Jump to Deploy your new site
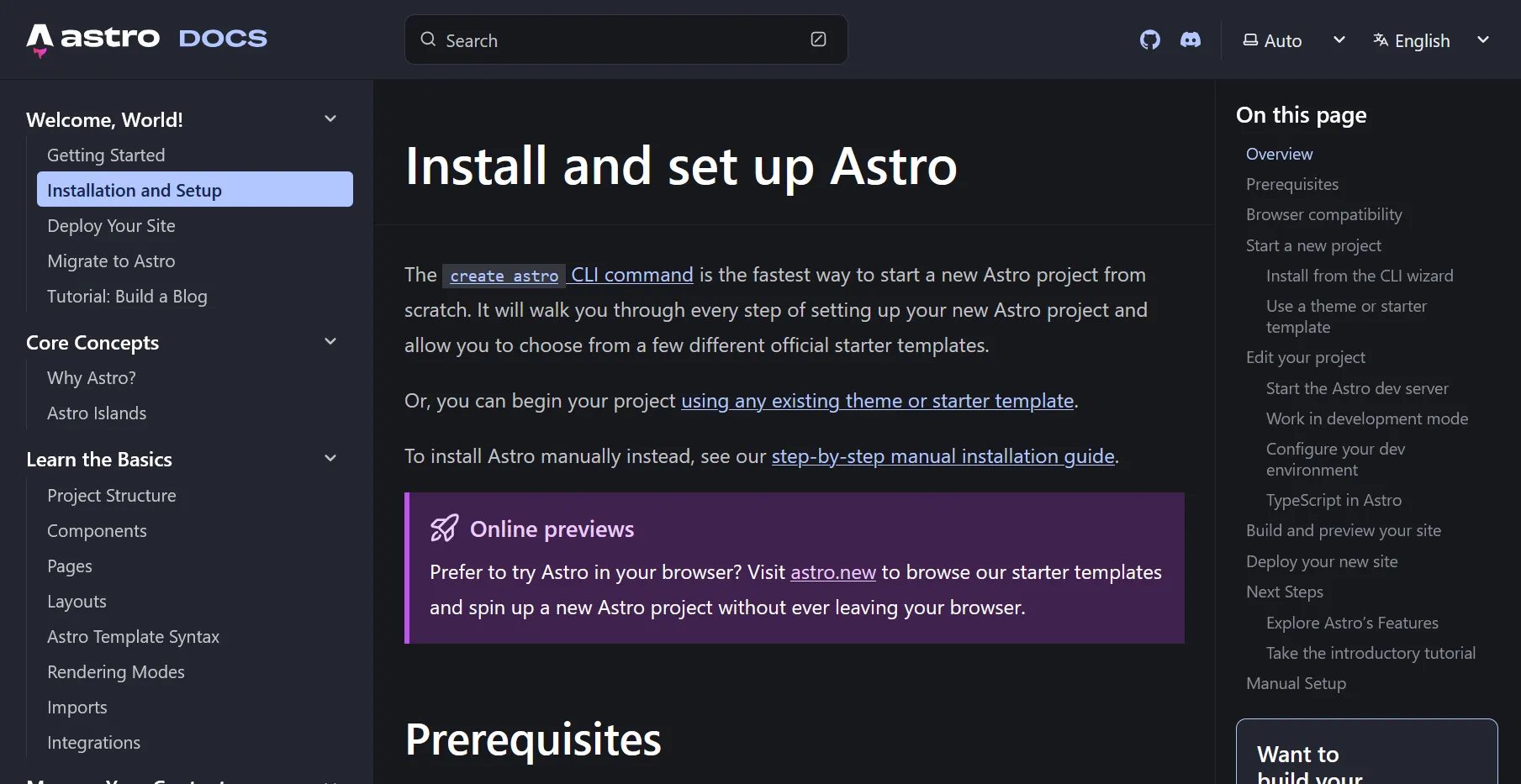This screenshot has height=784, width=1521. pos(1322,561)
